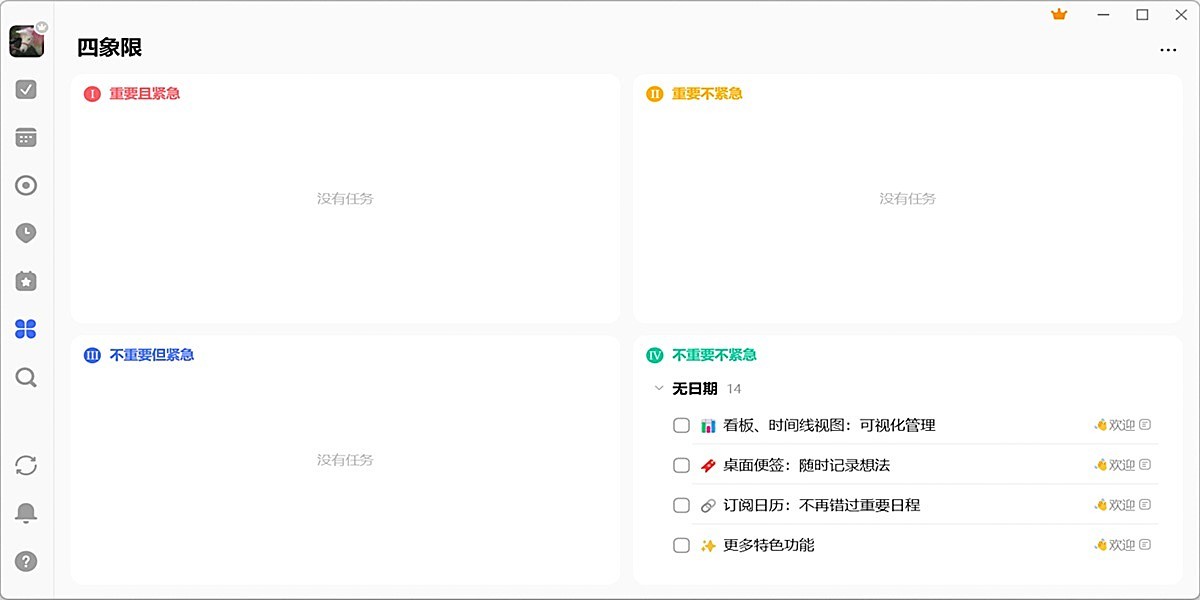The height and width of the screenshot is (600, 1200).
Task: Trigger sync with the refresh icon
Action: pyautogui.click(x=25, y=465)
